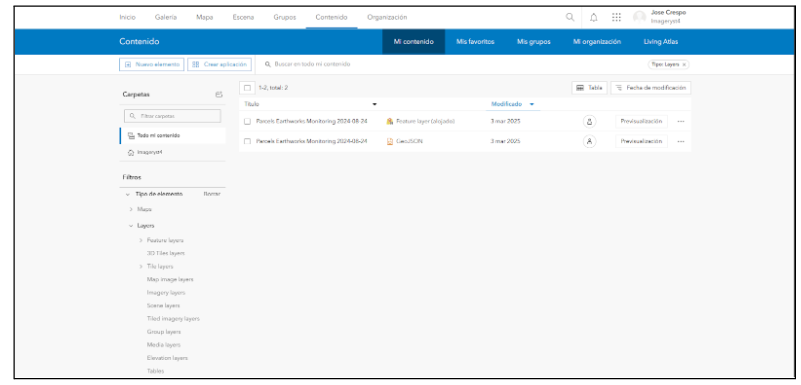This screenshot has height=385, width=801.
Task: Expand the Tile layers subcategory
Action: [140, 267]
